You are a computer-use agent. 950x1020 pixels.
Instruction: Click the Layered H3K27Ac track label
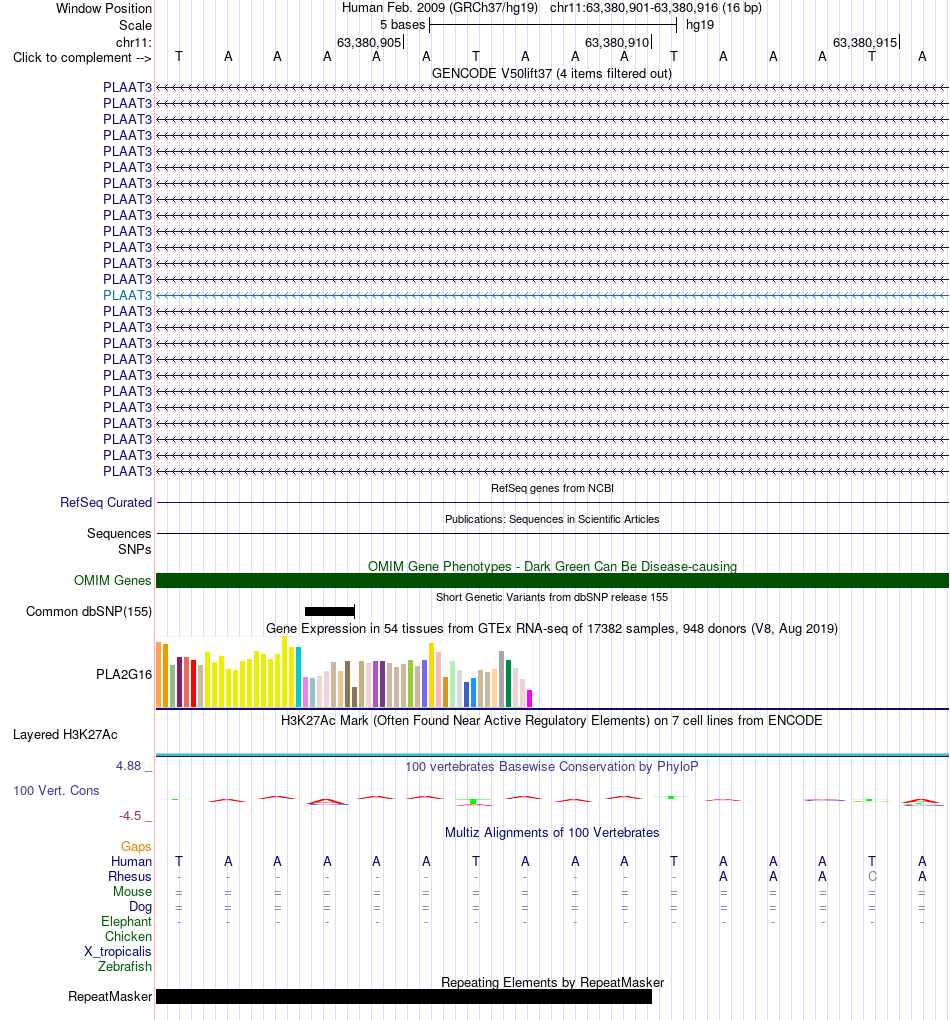pyautogui.click(x=65, y=734)
